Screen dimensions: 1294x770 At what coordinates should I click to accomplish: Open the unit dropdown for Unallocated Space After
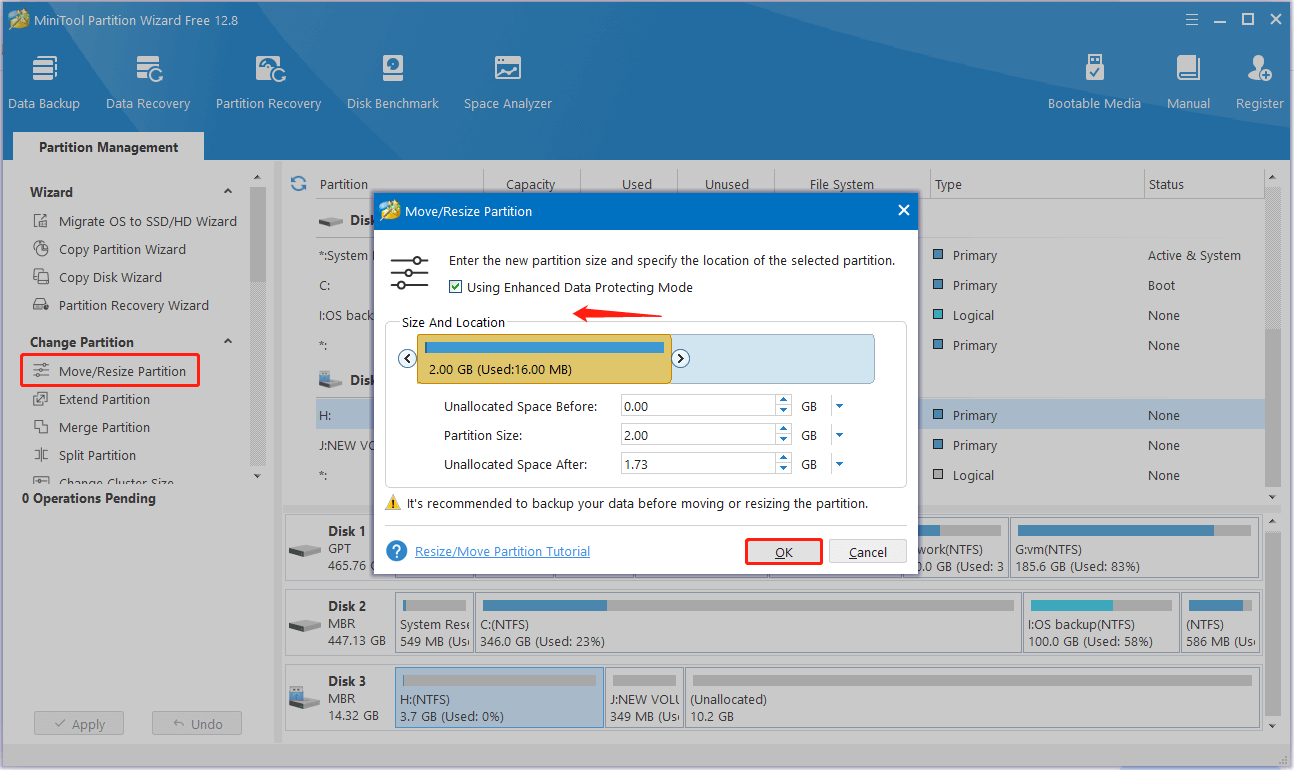click(840, 464)
